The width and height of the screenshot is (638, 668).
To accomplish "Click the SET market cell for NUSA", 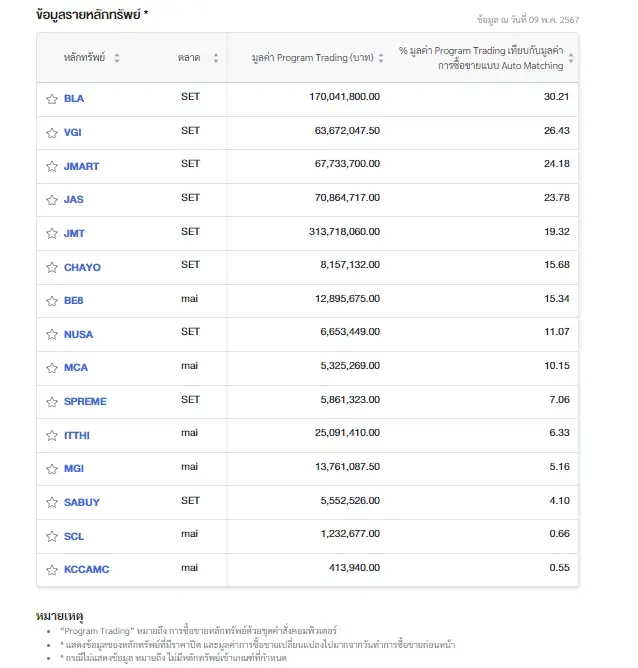I will [190, 331].
